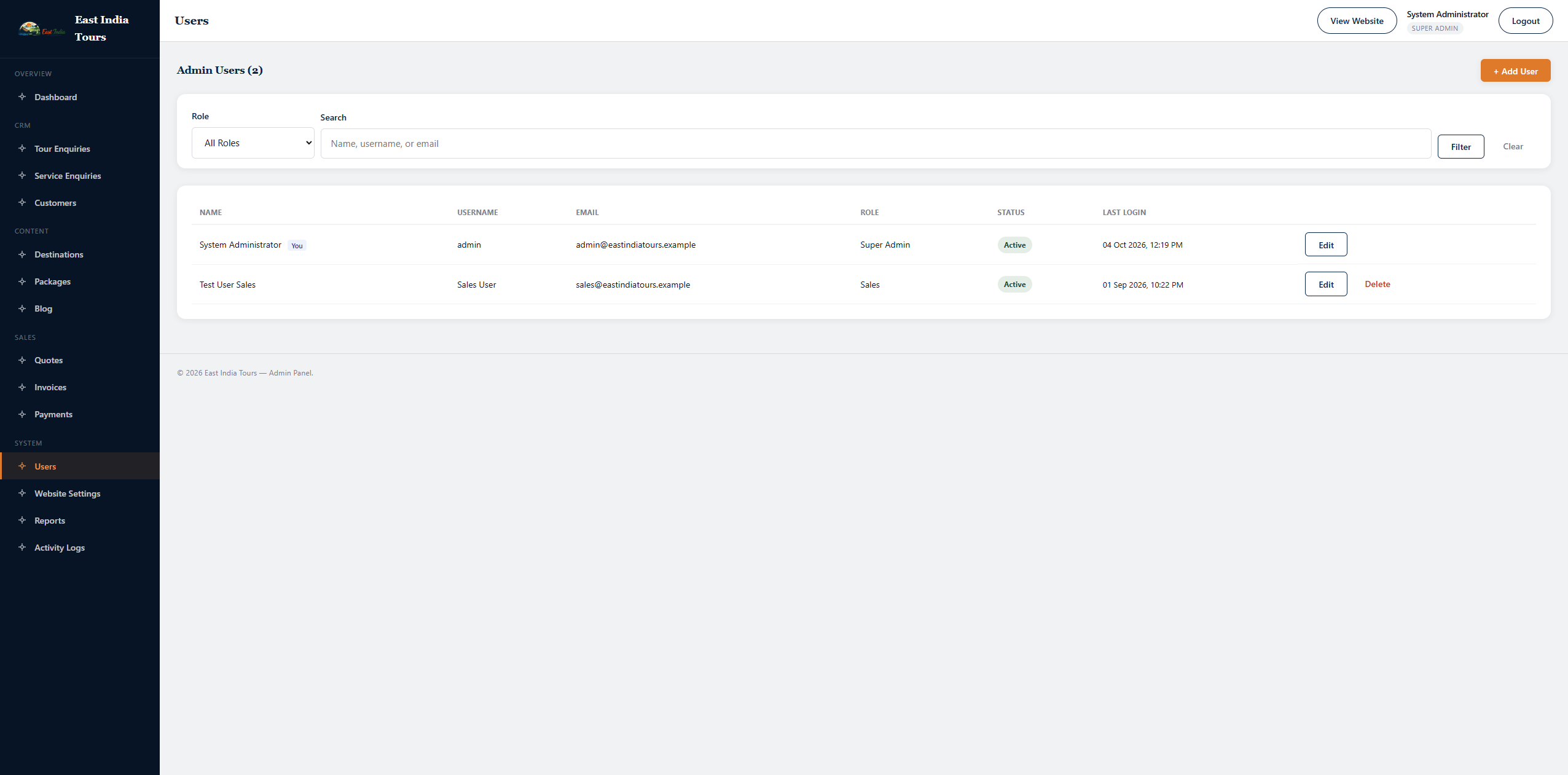
Task: Go to Tour Enquiries page
Action: click(80, 149)
